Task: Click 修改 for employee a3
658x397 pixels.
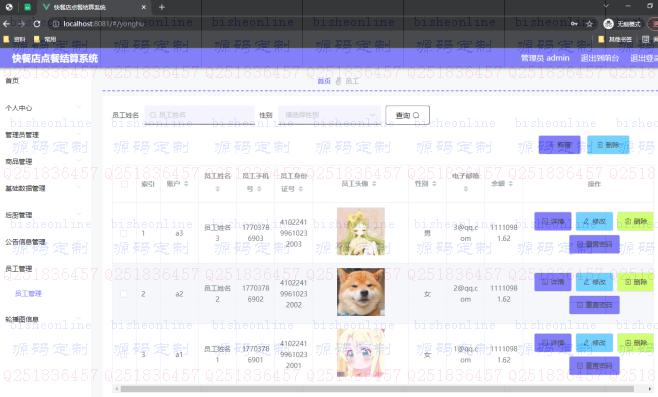Action: point(594,221)
